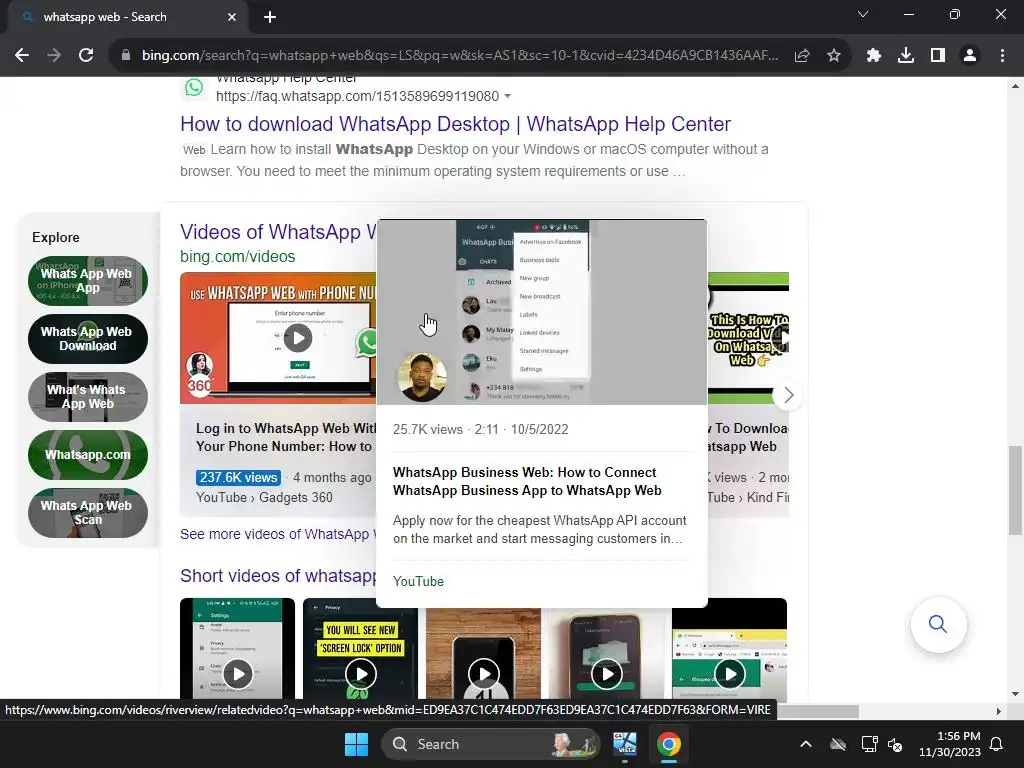Click the address bar URL field

click(x=460, y=56)
